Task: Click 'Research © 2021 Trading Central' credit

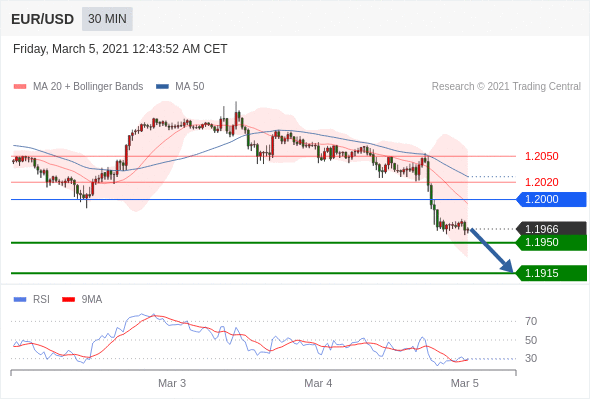Action: click(506, 87)
